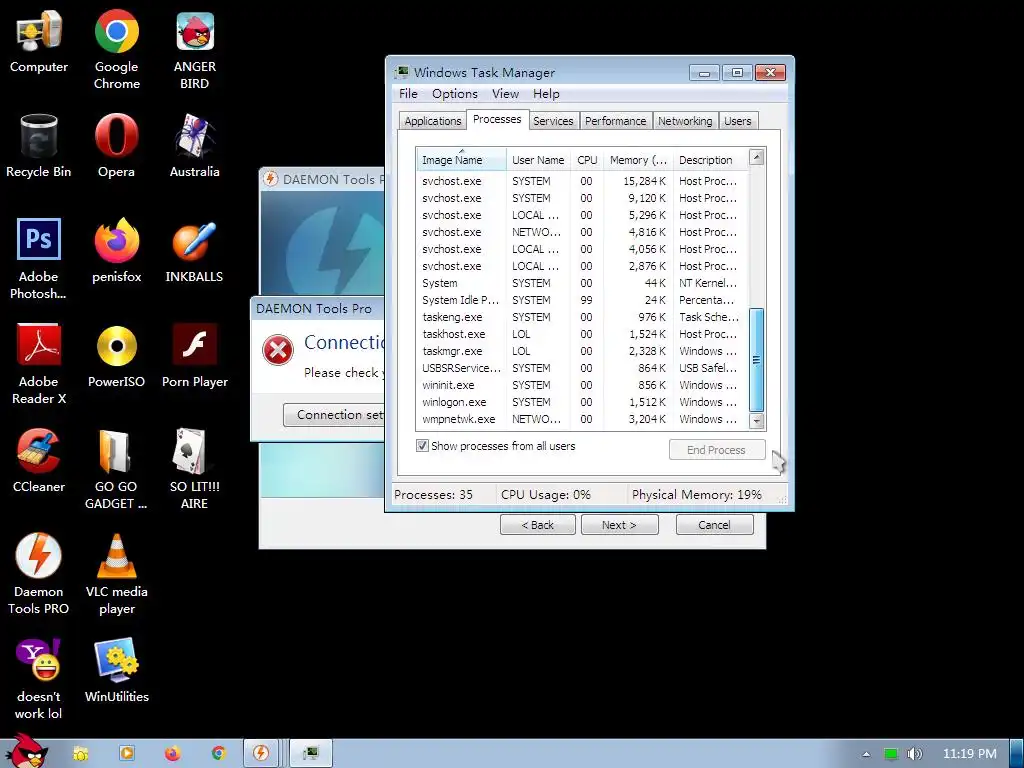Image resolution: width=1024 pixels, height=768 pixels.
Task: Select the Adobe Reader X icon
Action: (39, 364)
